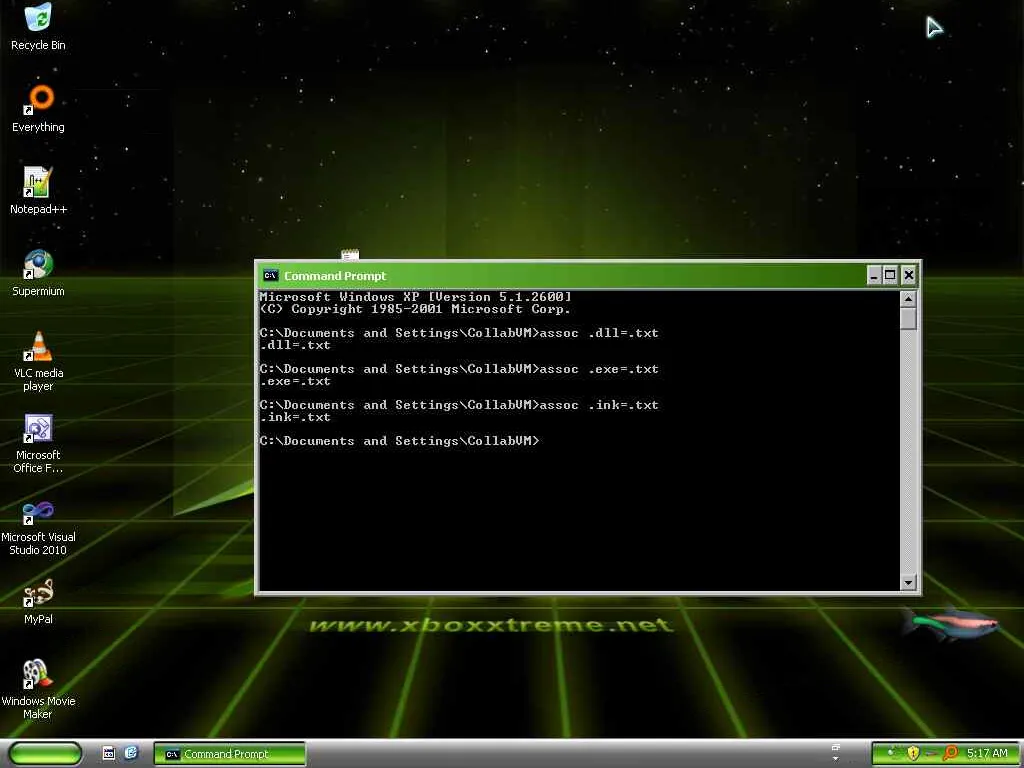
Task: Click the round blue Quick Launch icon
Action: coord(131,754)
